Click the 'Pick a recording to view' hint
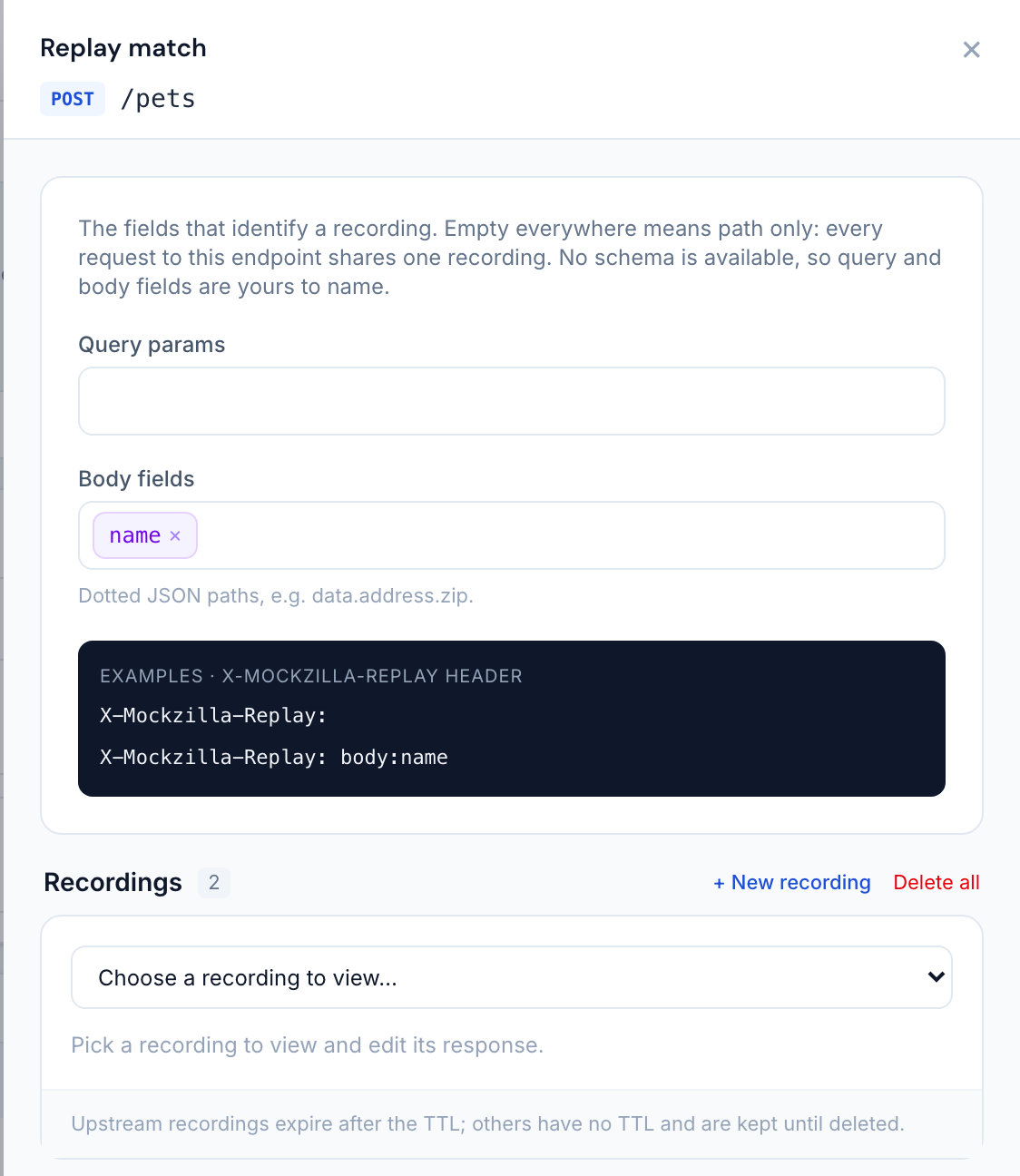 (308, 1045)
